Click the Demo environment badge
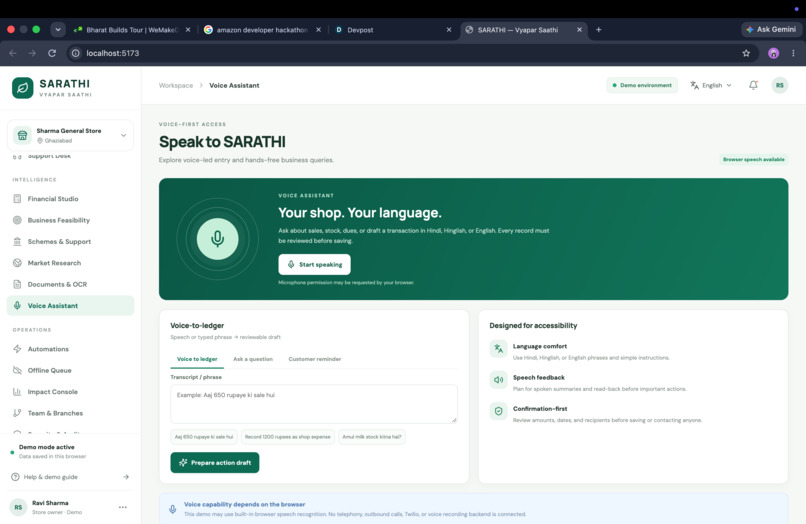This screenshot has width=806, height=524. click(x=642, y=85)
